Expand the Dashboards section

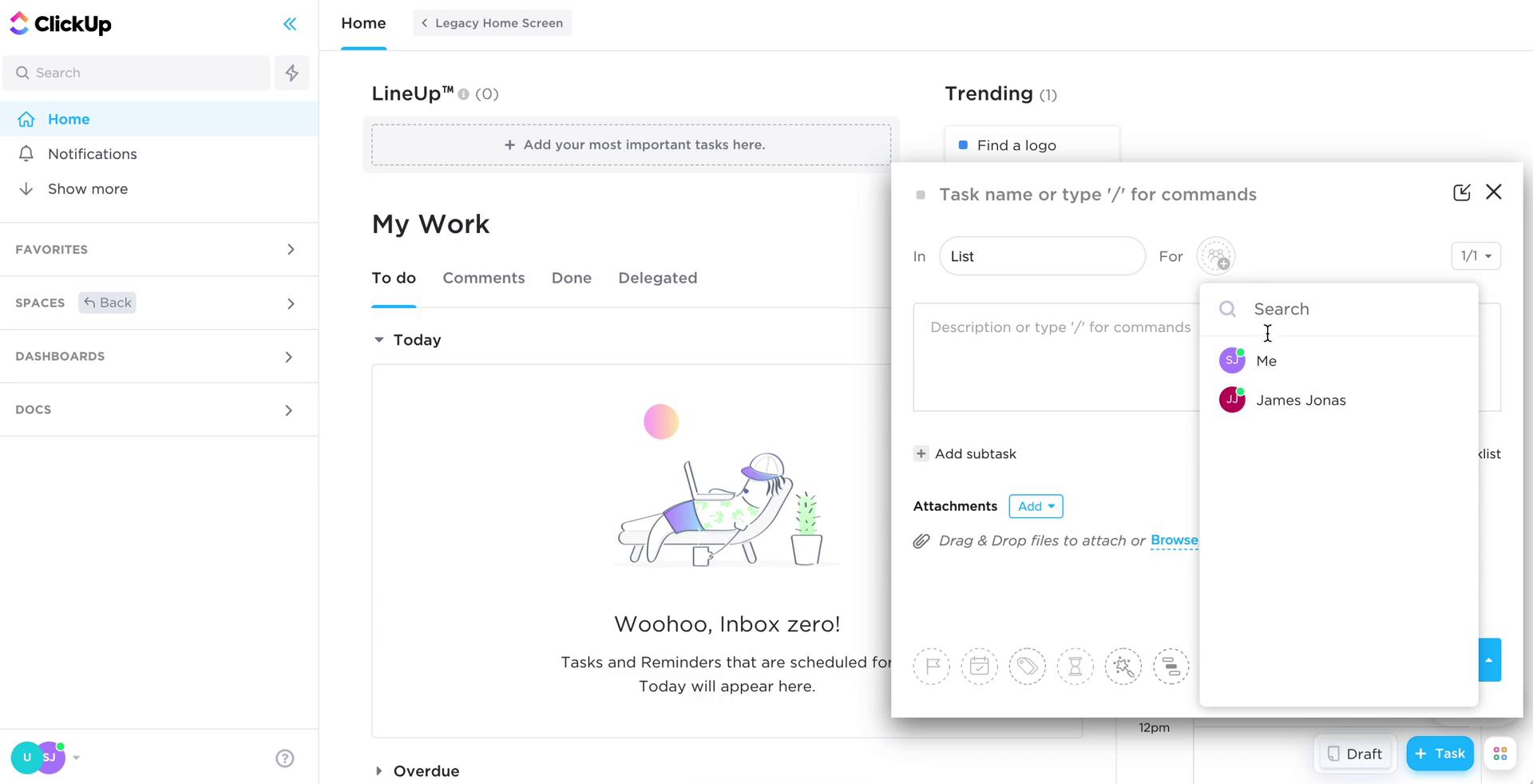[289, 357]
